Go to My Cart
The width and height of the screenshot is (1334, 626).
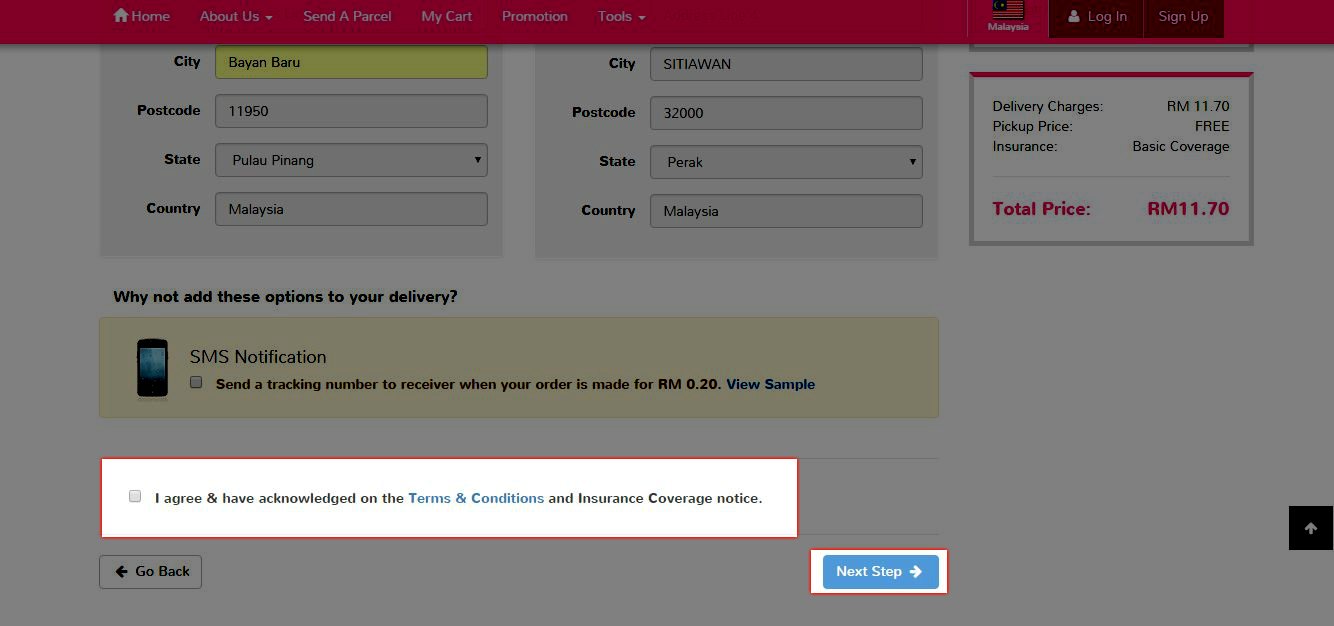pos(446,16)
